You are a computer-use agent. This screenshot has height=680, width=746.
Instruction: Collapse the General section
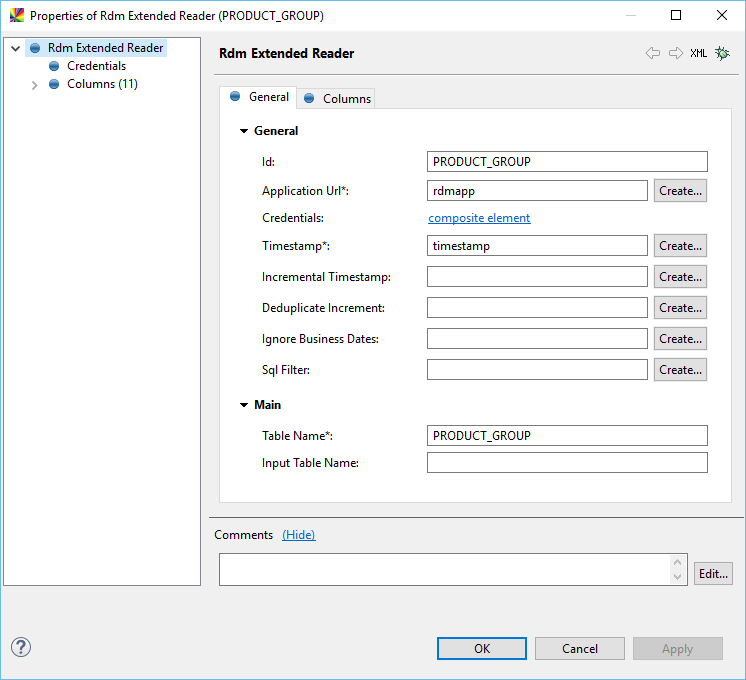coord(244,131)
